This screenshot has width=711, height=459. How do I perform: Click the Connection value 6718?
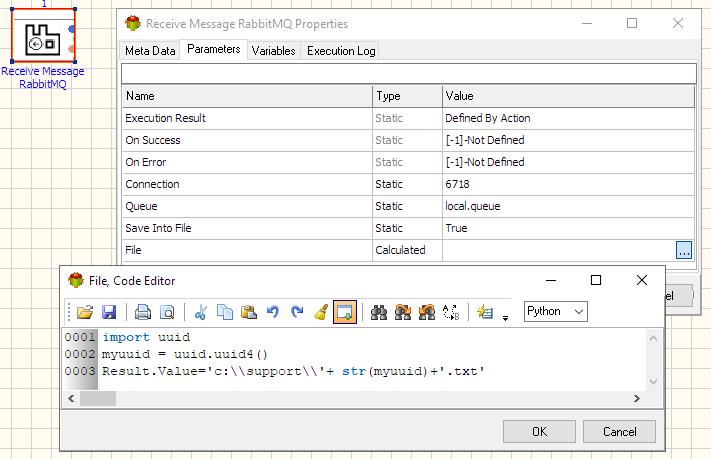point(457,184)
